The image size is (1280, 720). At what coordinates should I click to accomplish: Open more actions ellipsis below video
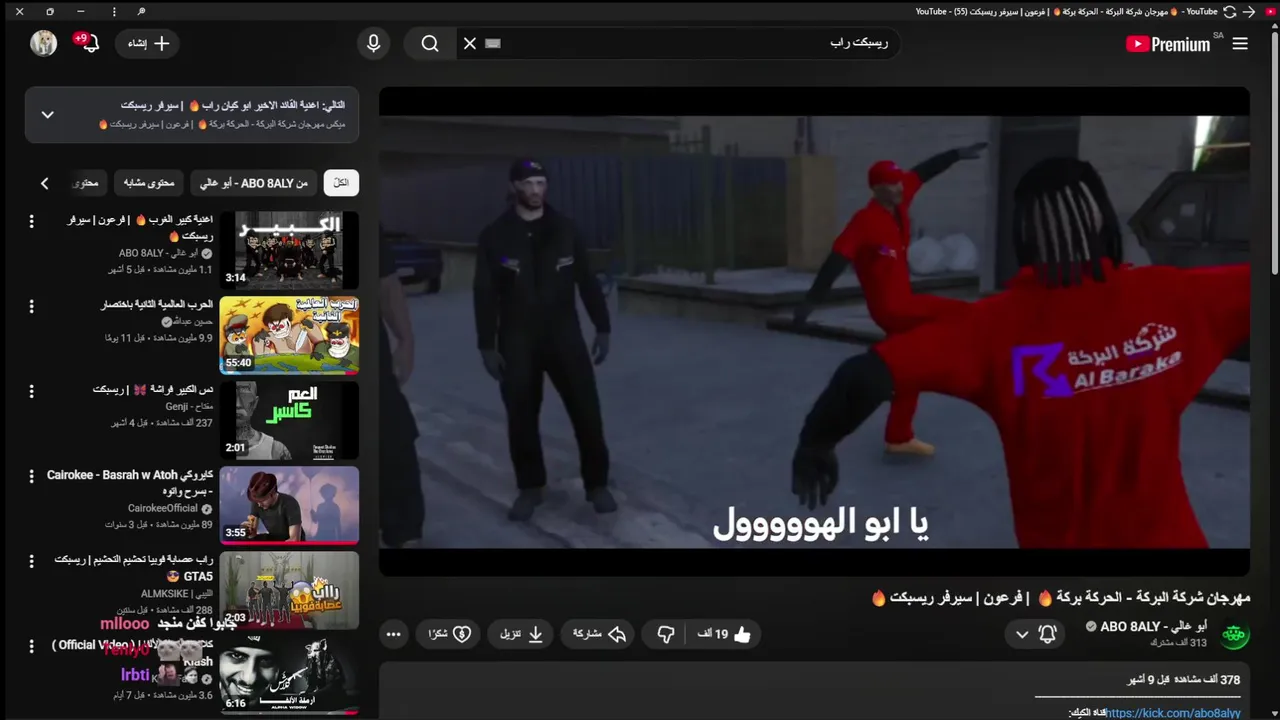394,634
